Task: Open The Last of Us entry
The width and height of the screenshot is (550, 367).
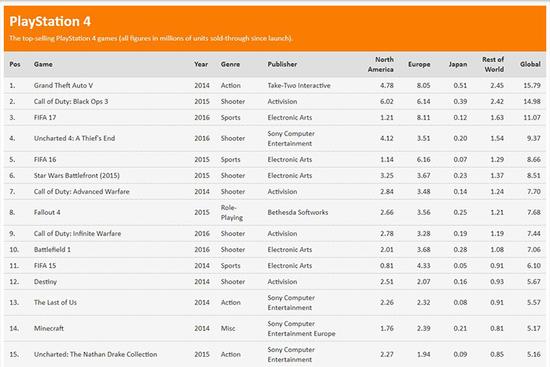Action: click(x=55, y=302)
